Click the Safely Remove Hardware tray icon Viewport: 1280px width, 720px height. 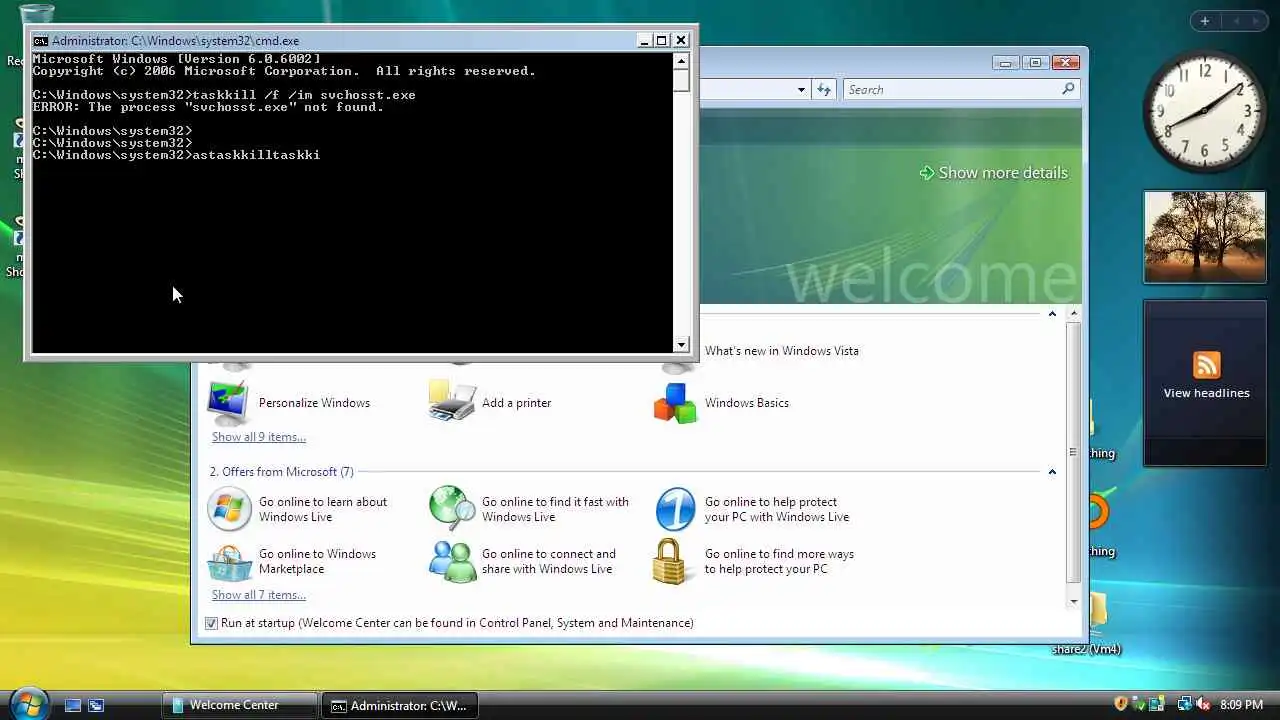[x=1138, y=705]
